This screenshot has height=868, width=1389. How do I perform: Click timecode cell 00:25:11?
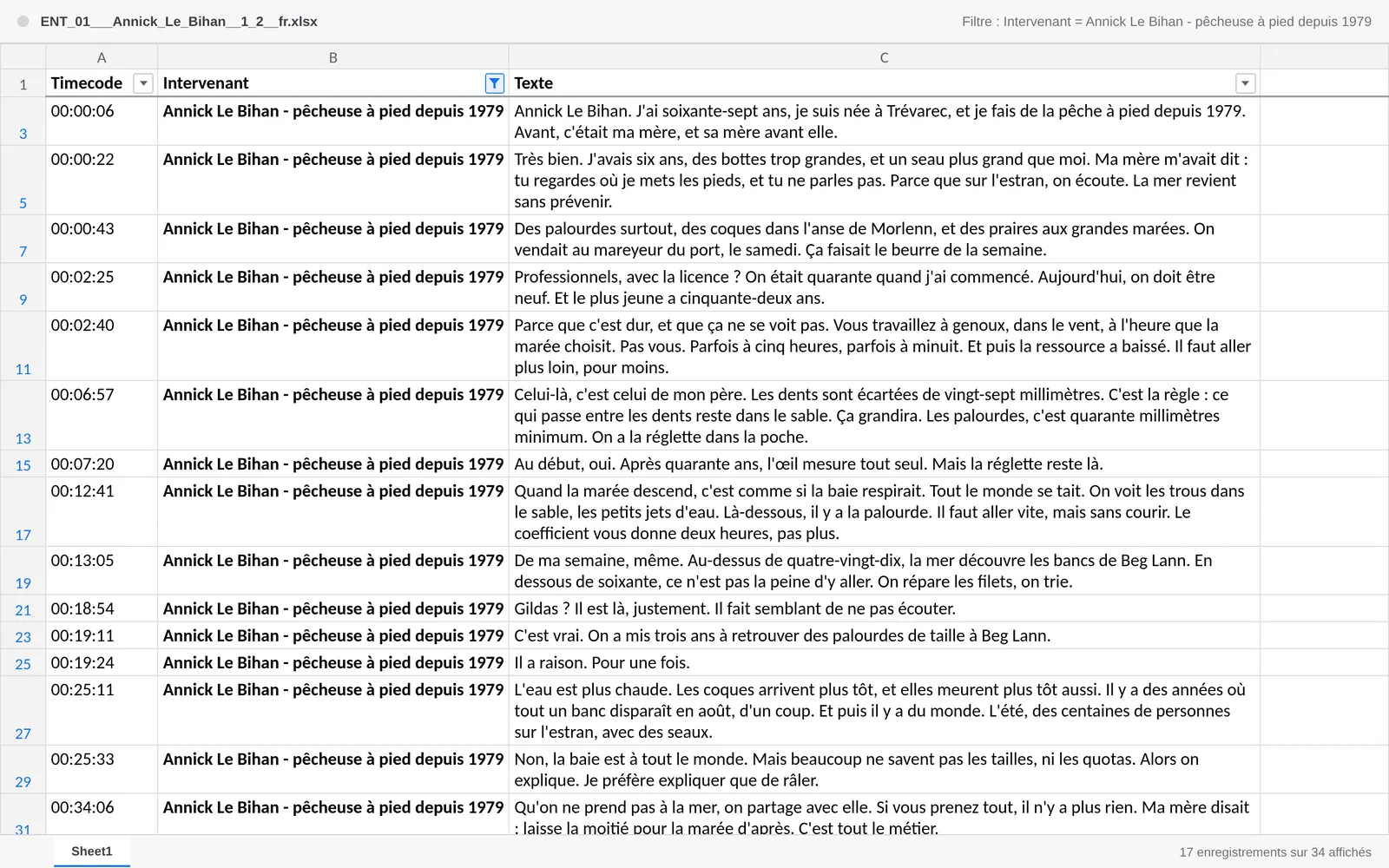point(102,711)
